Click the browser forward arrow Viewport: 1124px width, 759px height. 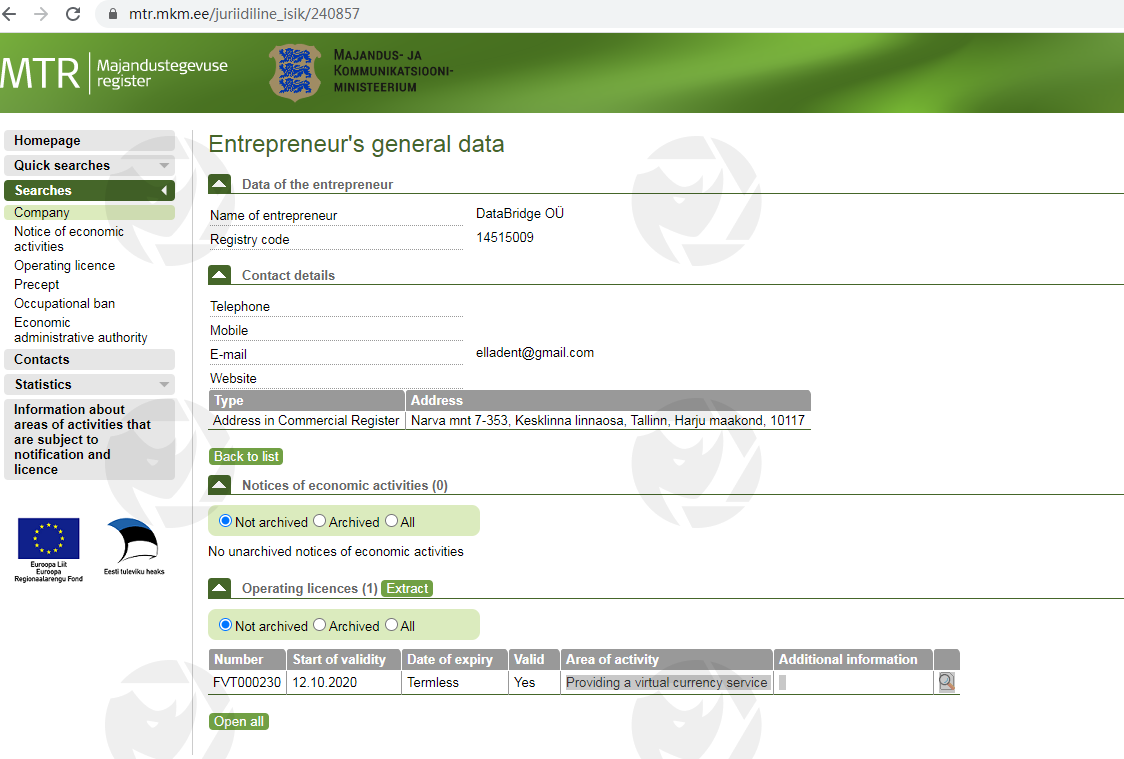coord(41,14)
